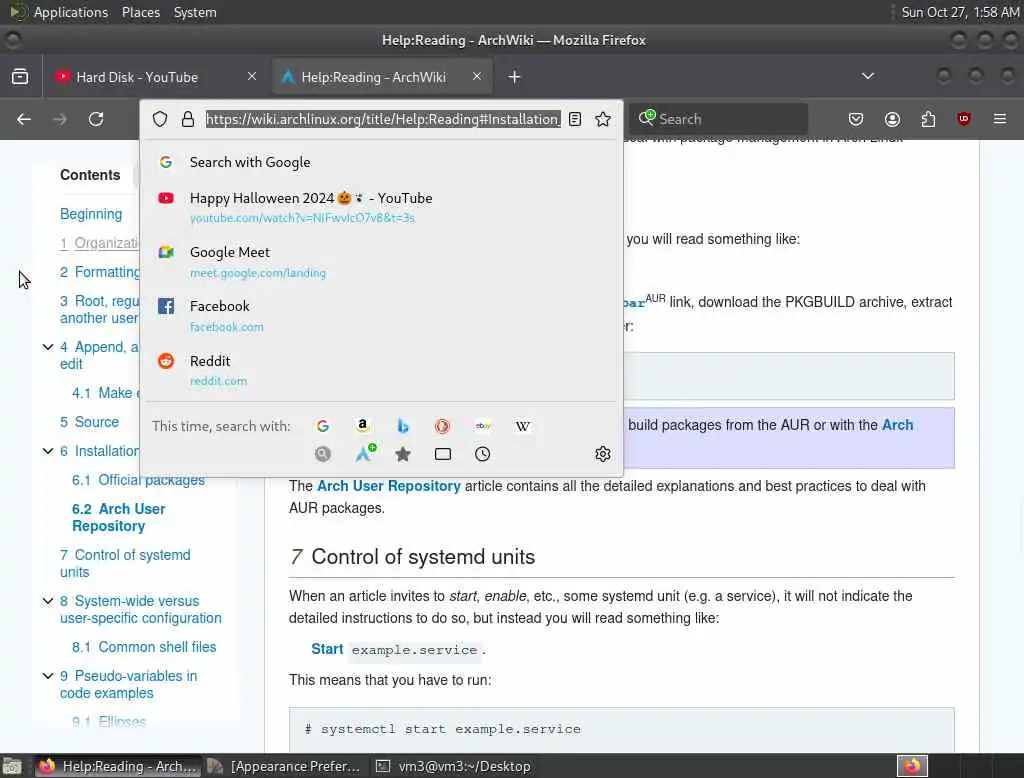
Task: Go to 8.1 Common shell files
Action: tap(144, 647)
